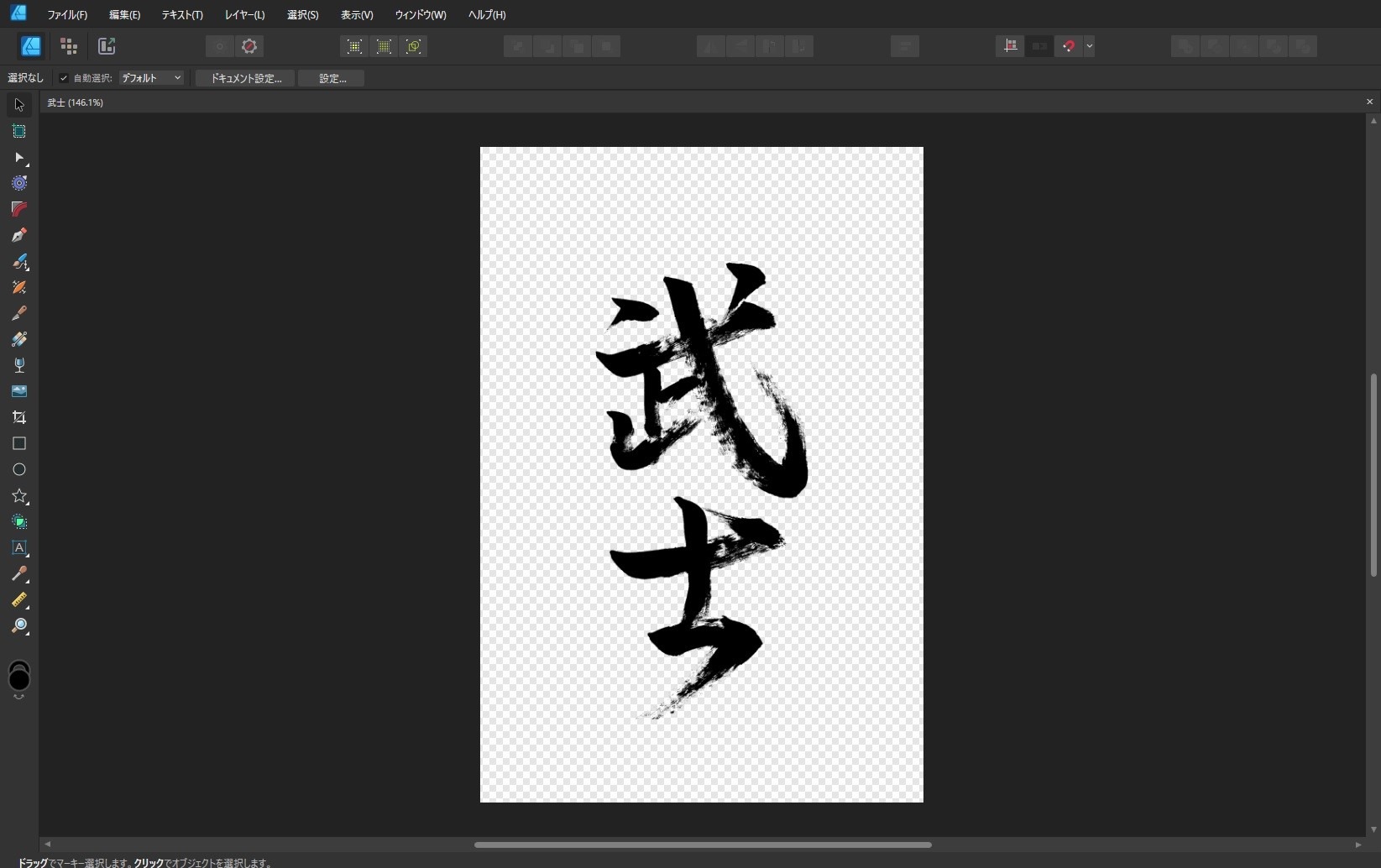Click the scroll down arrow

point(1373,829)
